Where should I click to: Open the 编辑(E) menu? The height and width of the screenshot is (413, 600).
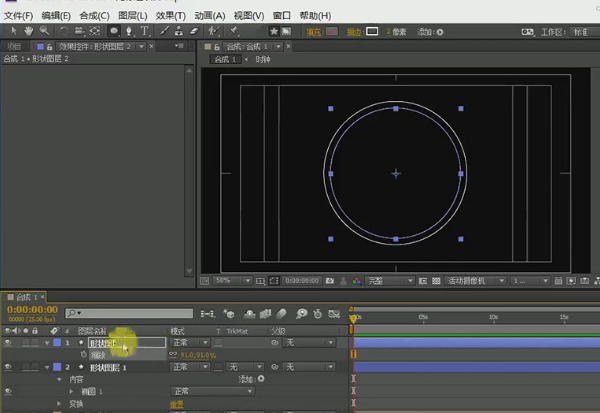click(x=56, y=16)
